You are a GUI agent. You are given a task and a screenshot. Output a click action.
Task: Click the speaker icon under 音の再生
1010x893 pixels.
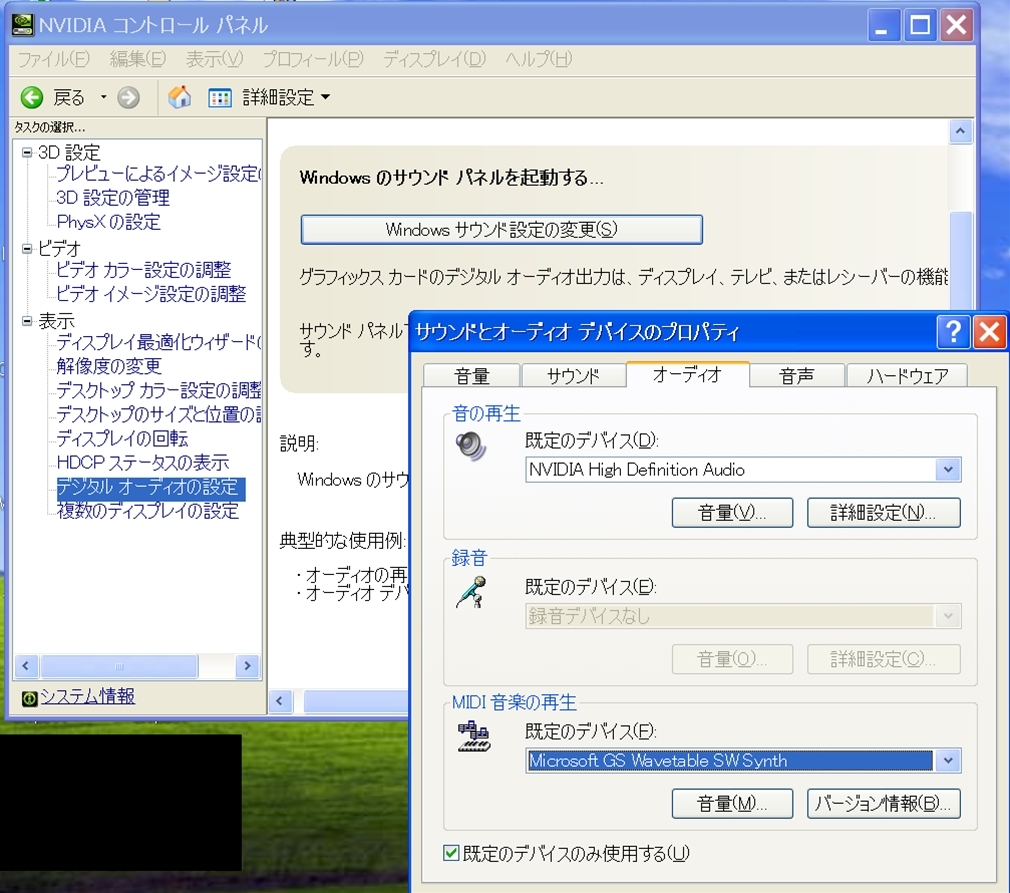(x=471, y=446)
